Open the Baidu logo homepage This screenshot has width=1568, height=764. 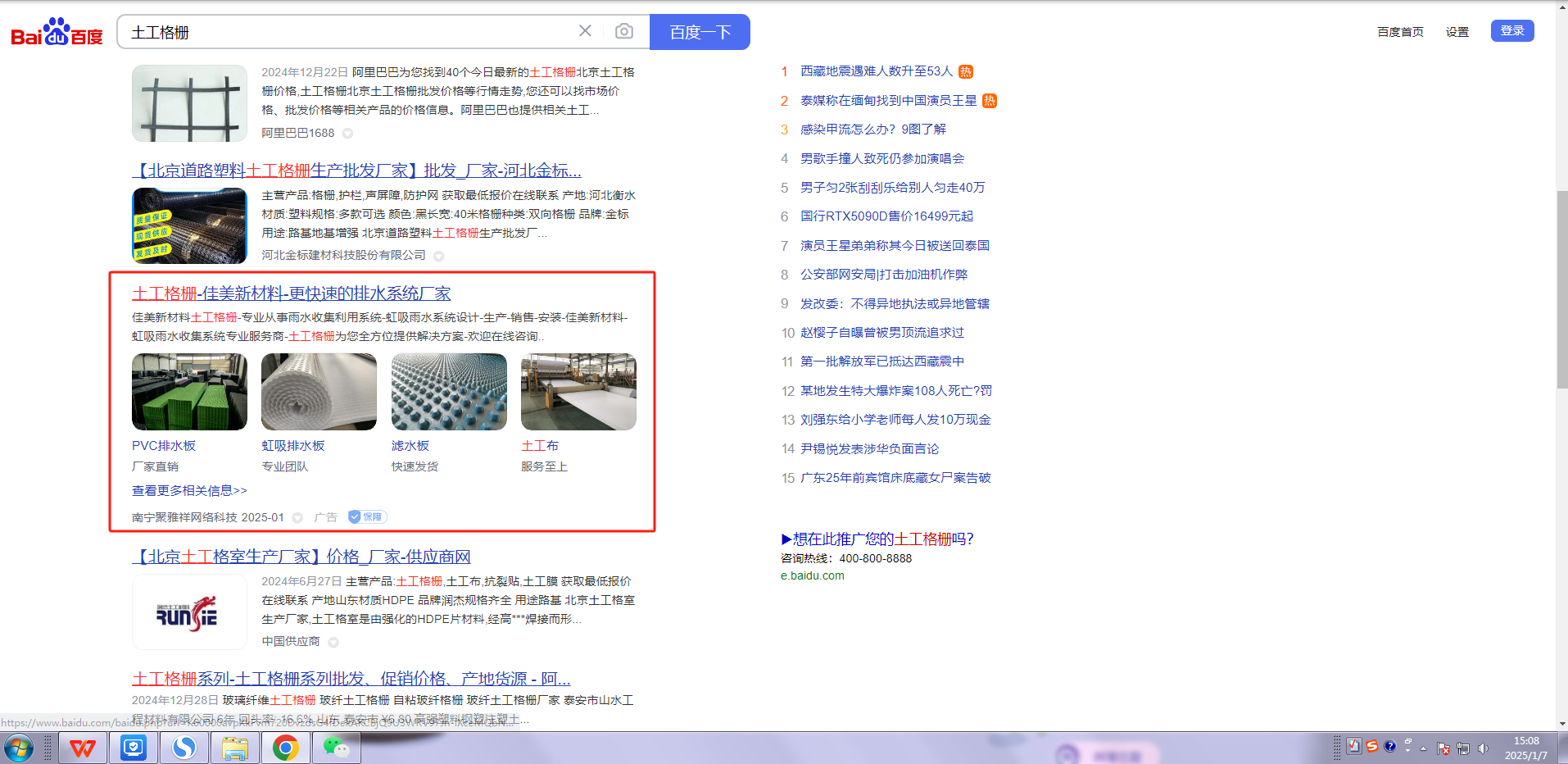click(x=57, y=32)
